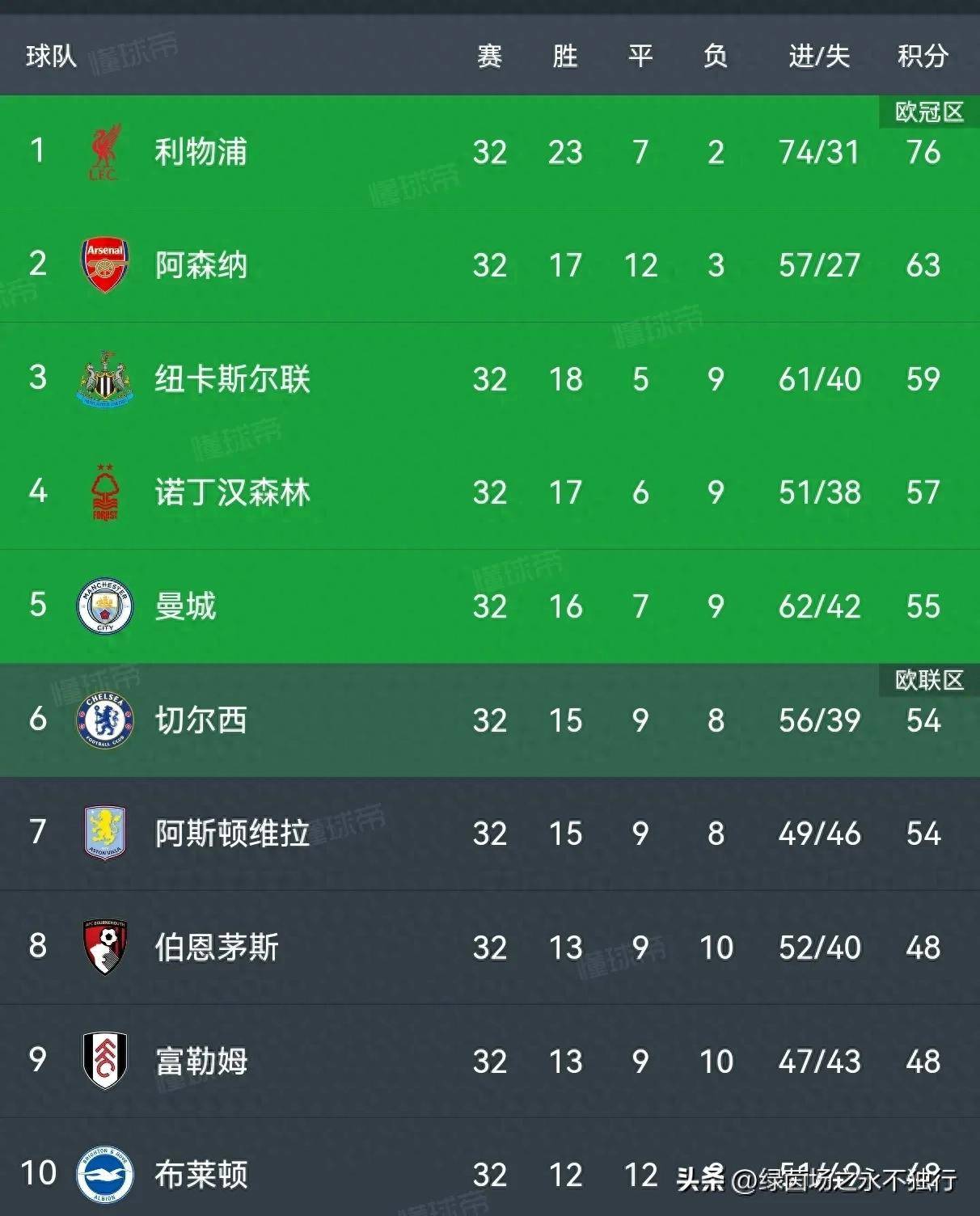Open team name 诺丁汉森林
This screenshot has height=1216, width=980.
pos(232,492)
